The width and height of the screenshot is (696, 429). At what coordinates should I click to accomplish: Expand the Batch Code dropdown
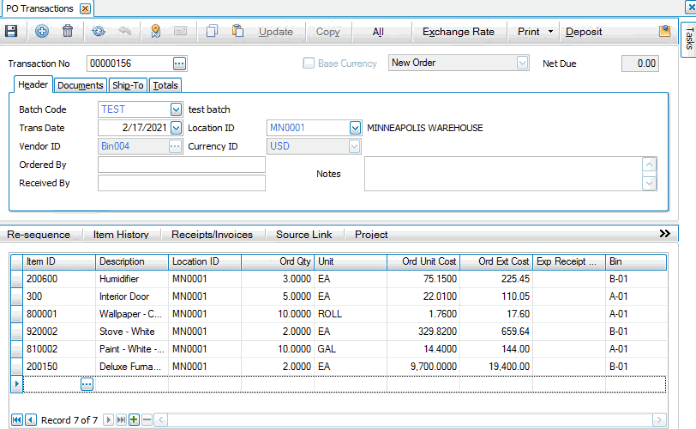tap(176, 109)
